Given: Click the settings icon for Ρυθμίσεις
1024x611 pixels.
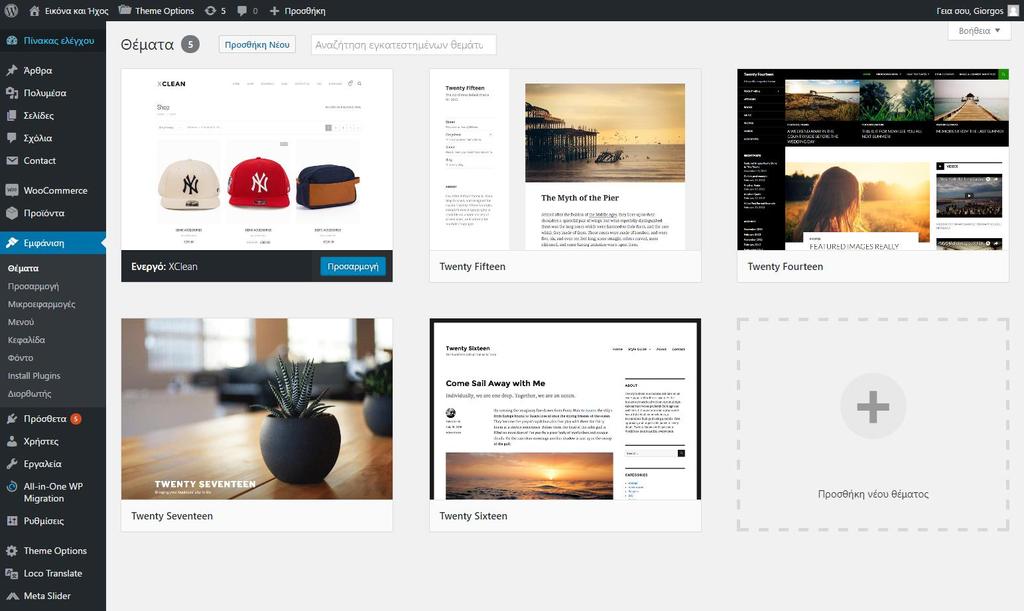Looking at the screenshot, I should (12, 521).
